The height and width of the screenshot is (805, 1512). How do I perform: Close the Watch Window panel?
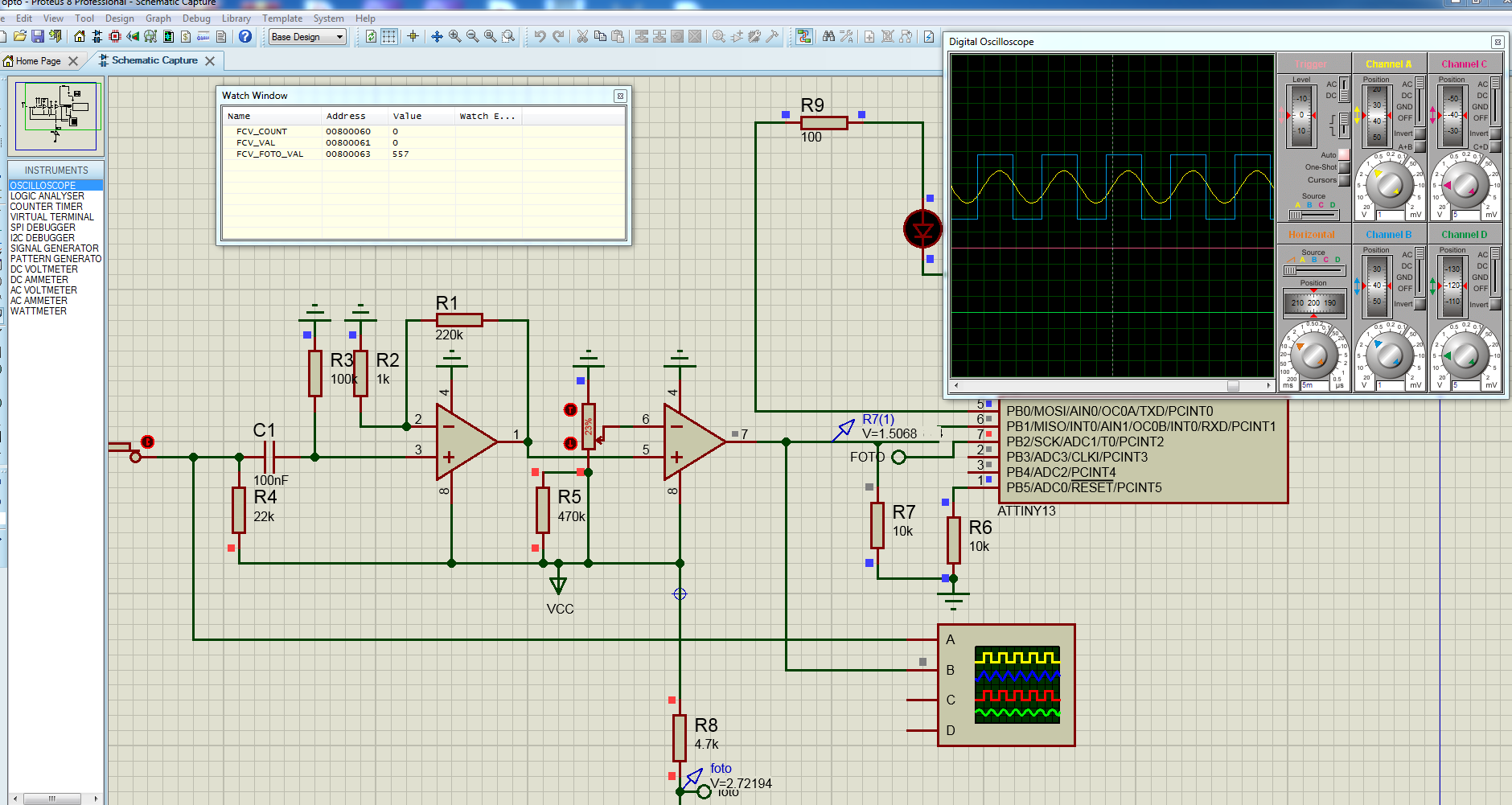click(x=620, y=96)
